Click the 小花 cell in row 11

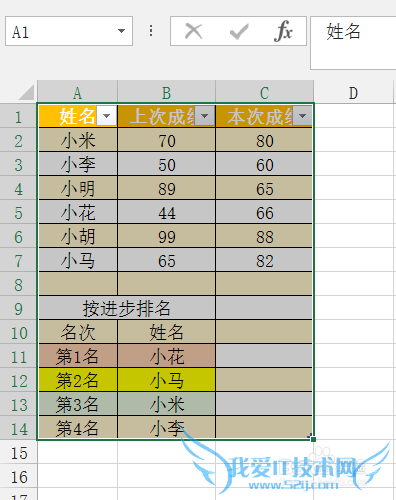(167, 356)
